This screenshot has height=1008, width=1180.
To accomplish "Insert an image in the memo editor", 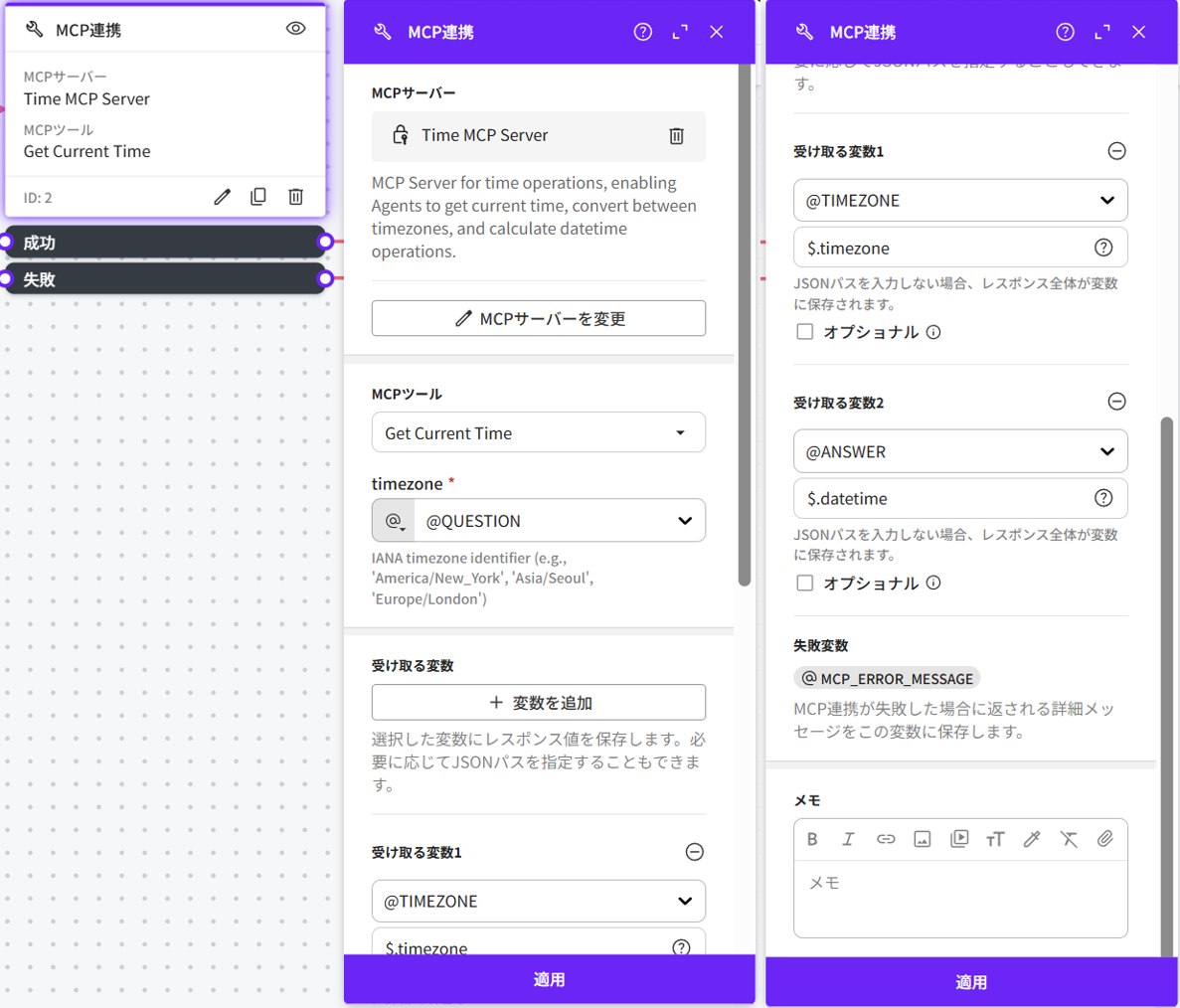I will point(922,839).
